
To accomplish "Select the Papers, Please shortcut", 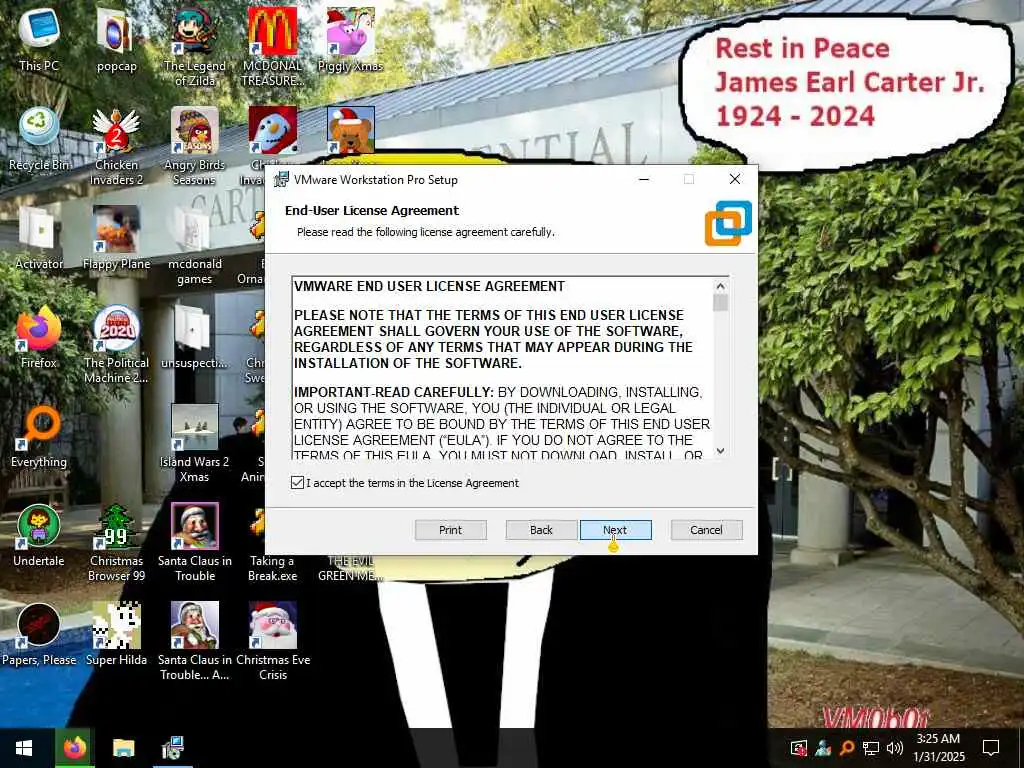I will [39, 634].
